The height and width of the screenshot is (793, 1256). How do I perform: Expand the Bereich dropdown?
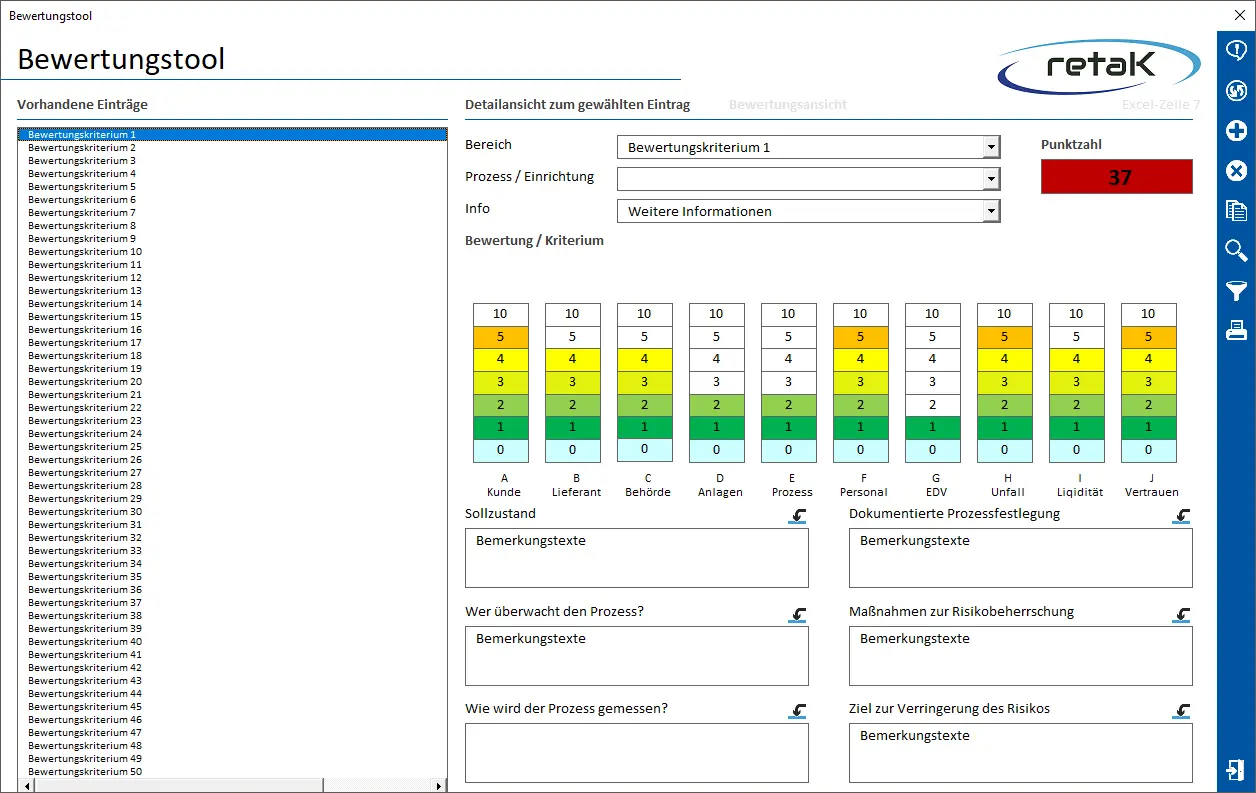point(990,148)
